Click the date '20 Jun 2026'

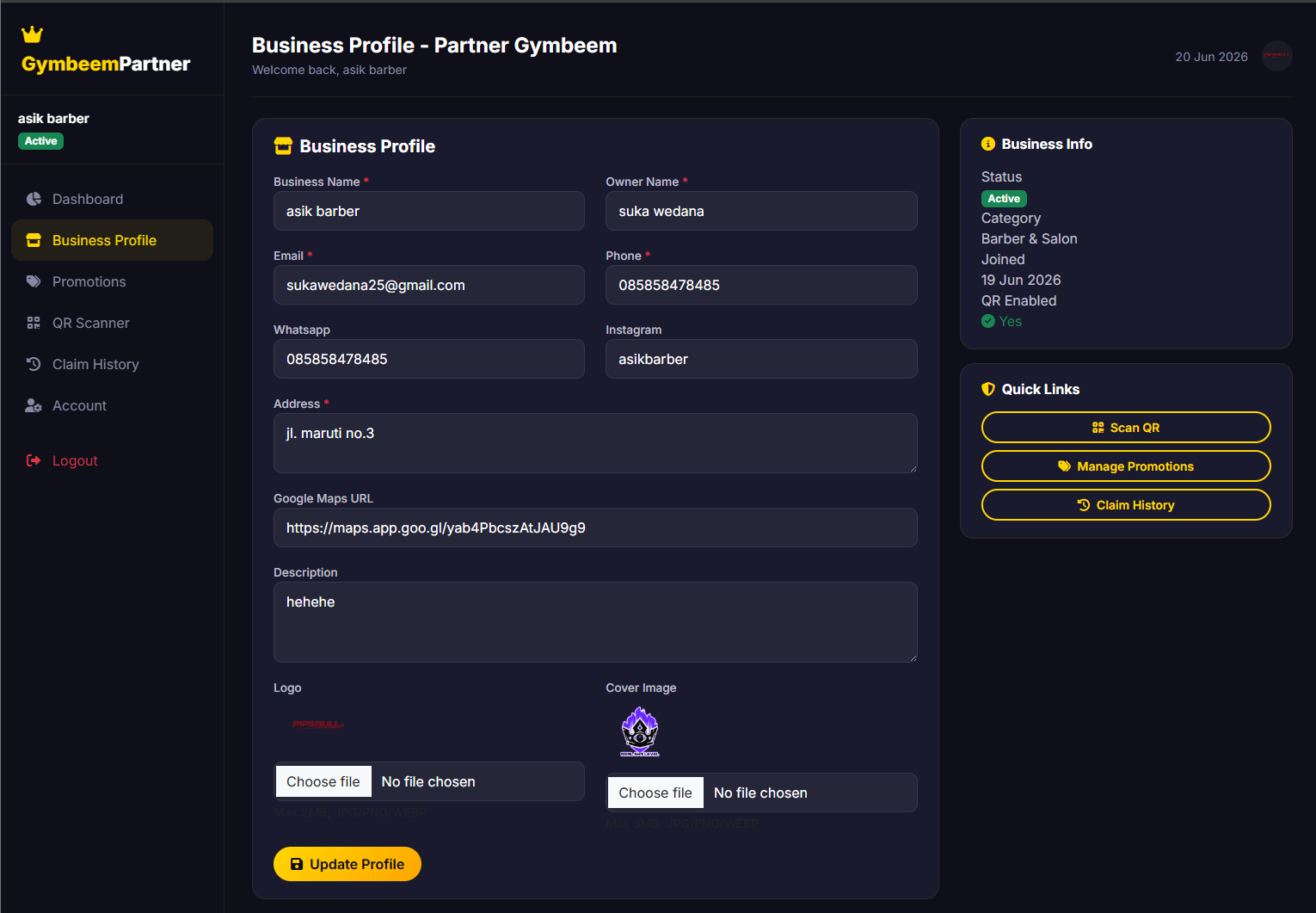[x=1211, y=57]
